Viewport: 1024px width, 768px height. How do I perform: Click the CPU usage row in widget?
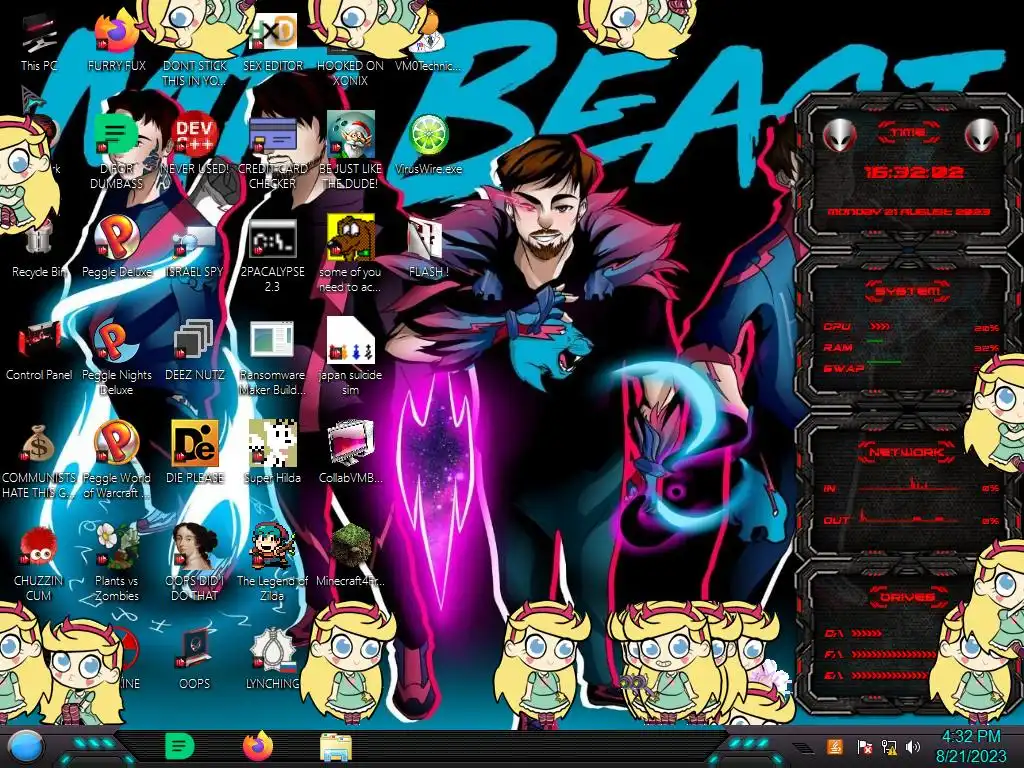click(911, 327)
